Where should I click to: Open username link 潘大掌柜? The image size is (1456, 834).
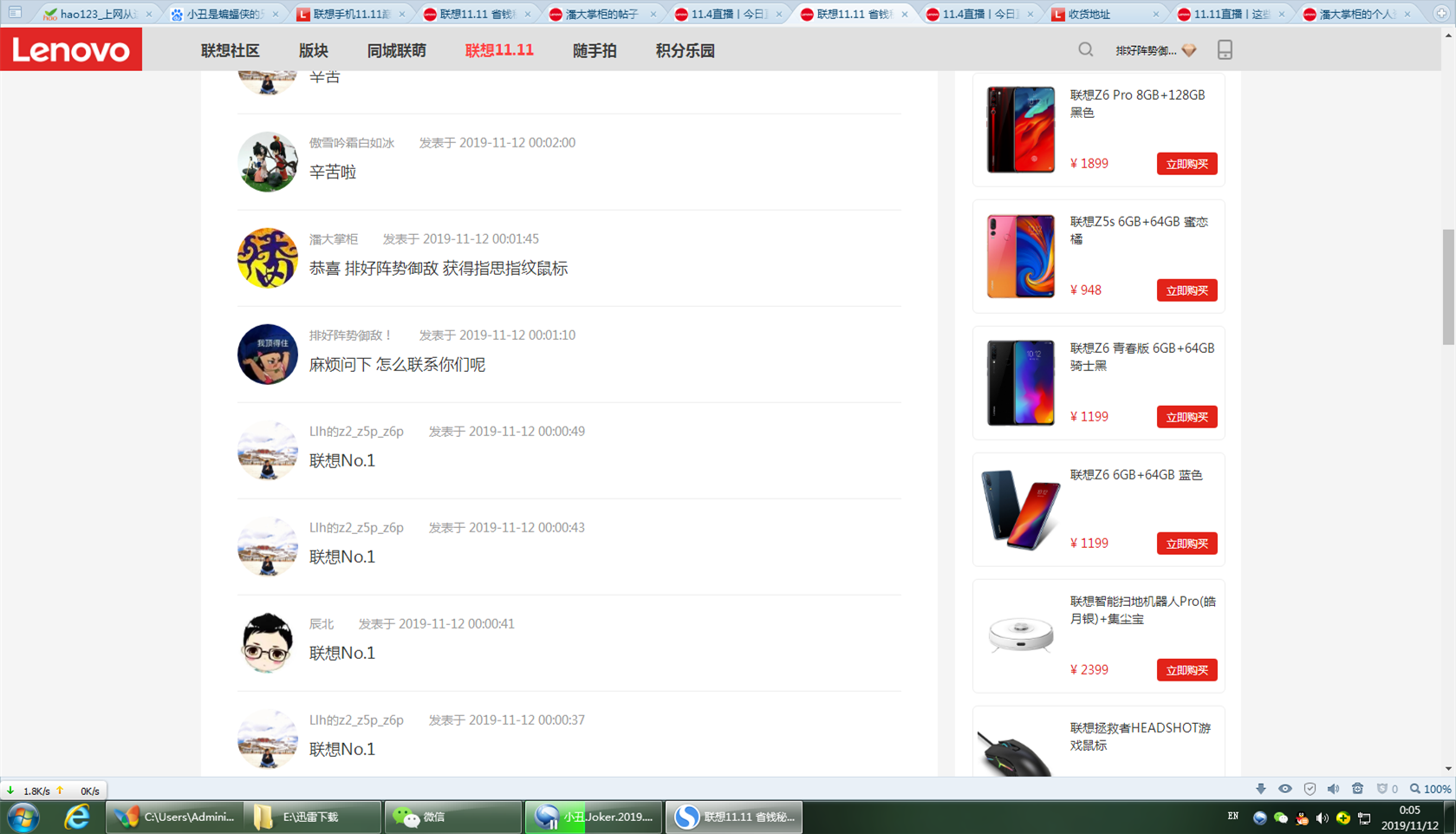point(334,239)
